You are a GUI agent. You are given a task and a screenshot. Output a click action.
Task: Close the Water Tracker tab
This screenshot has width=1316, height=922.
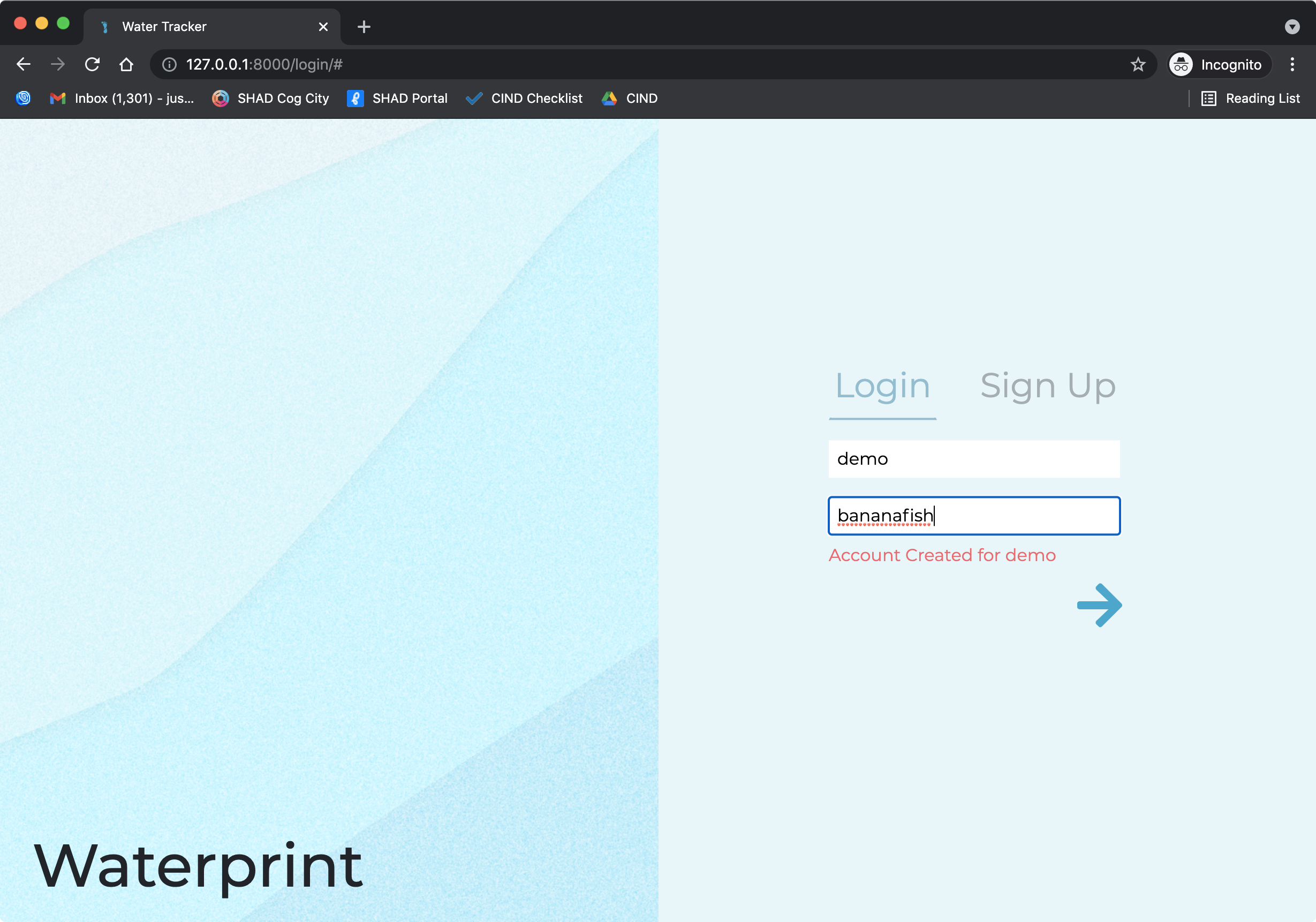323,26
